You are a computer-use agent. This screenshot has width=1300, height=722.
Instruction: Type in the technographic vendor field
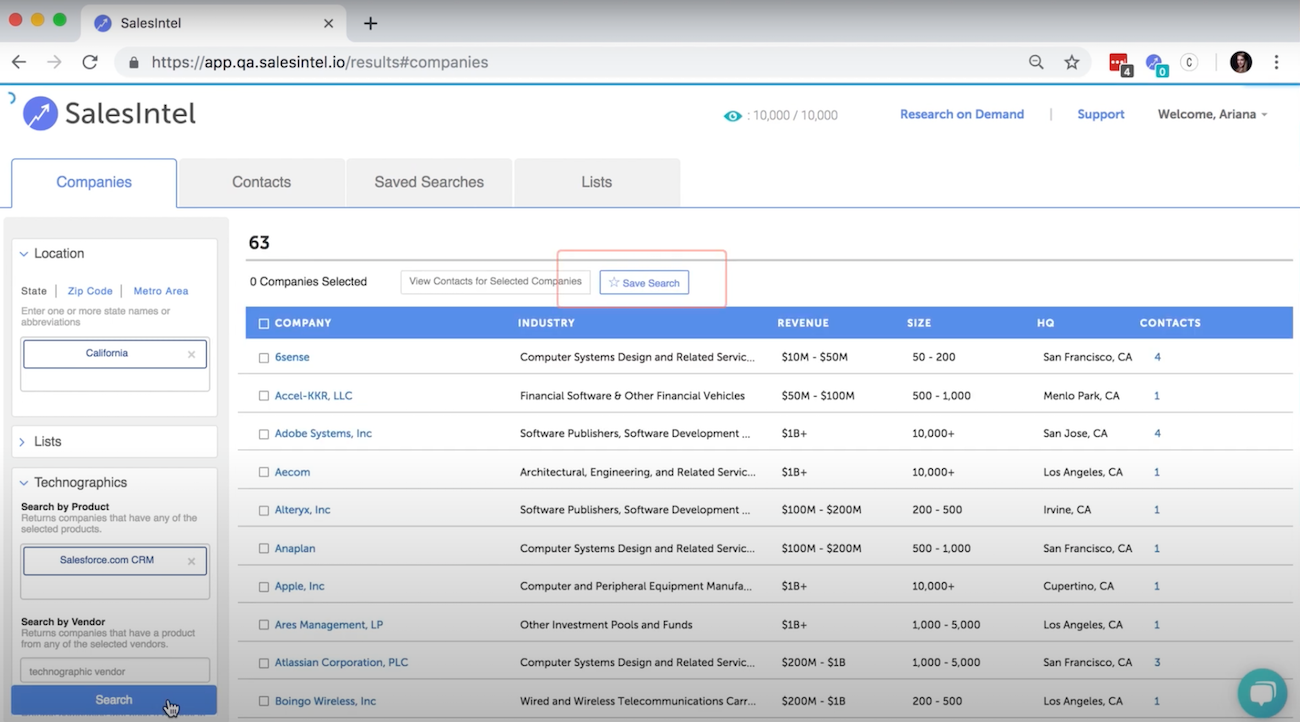[115, 671]
